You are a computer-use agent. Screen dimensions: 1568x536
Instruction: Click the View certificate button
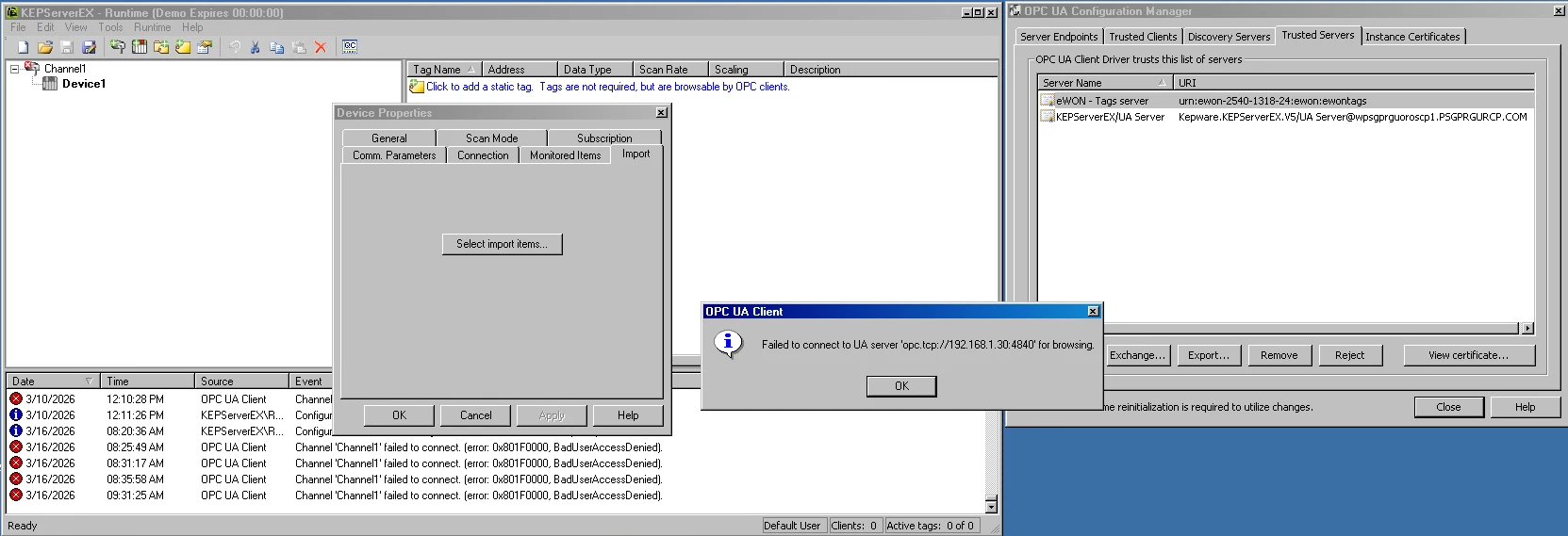[1468, 355]
